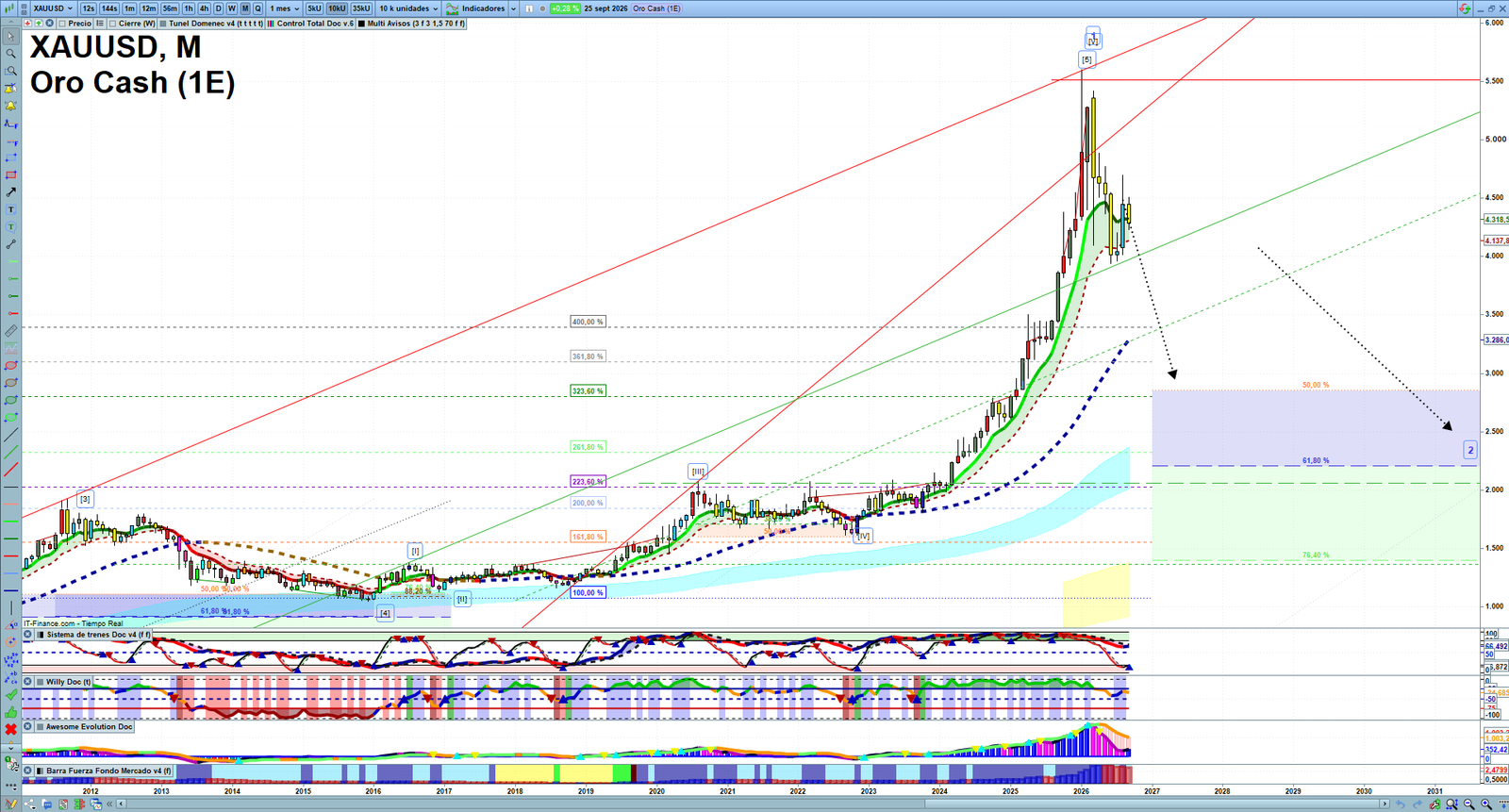Click the 323,60 % Fibonacci level label
This screenshot has width=1509, height=812.
pos(588,390)
